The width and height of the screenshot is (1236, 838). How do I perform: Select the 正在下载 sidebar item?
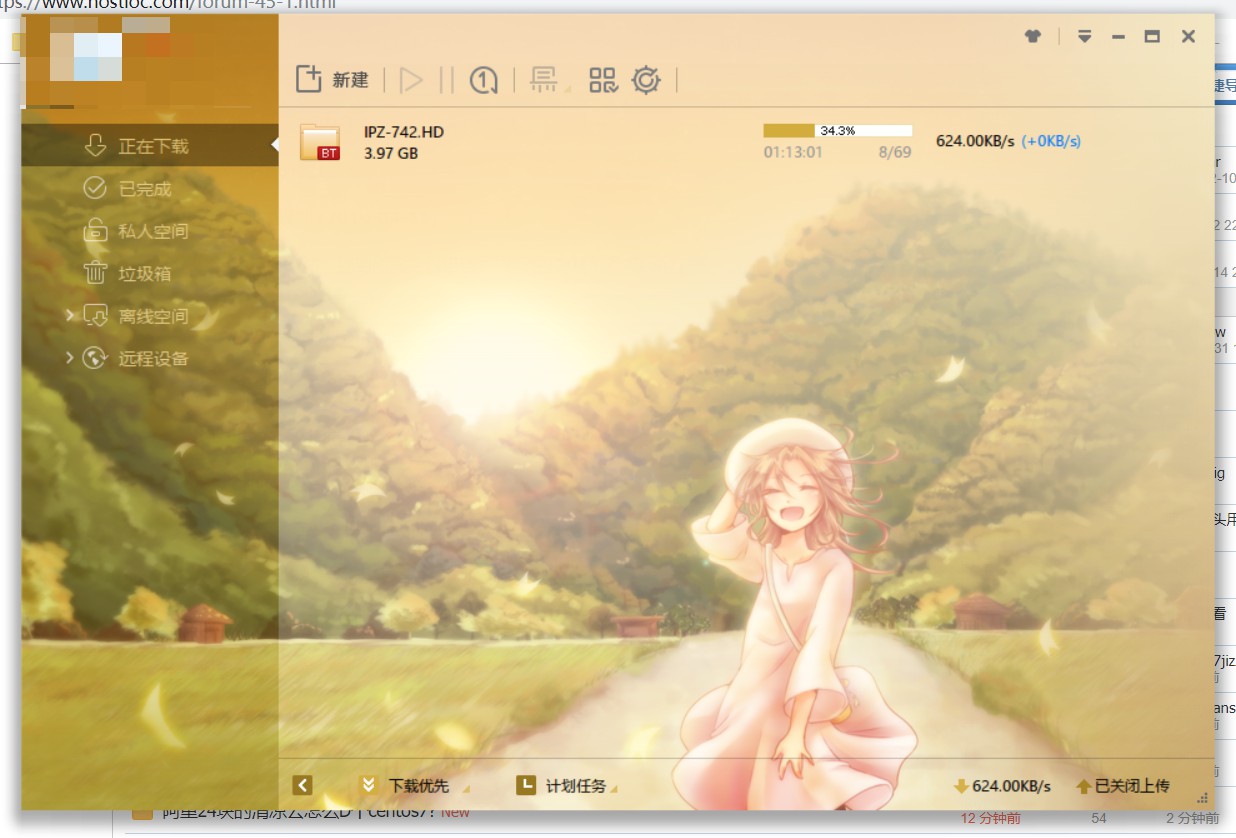[150, 146]
